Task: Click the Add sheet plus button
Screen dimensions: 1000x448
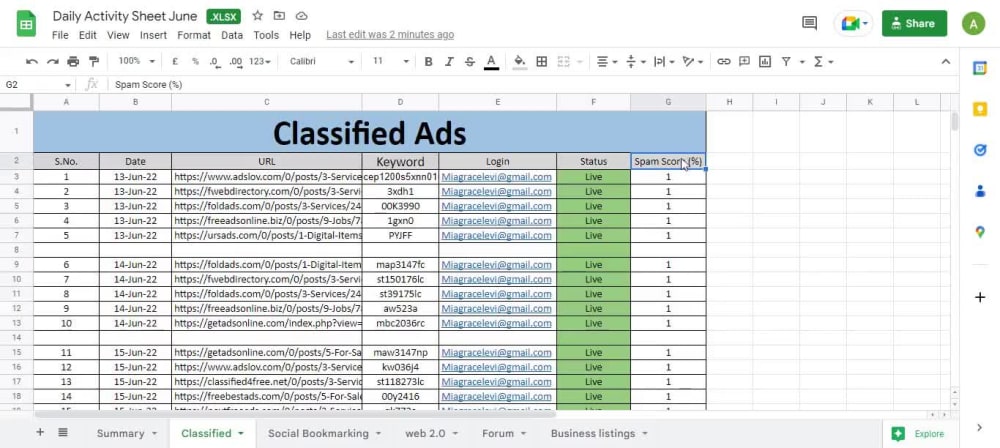Action: 40,433
